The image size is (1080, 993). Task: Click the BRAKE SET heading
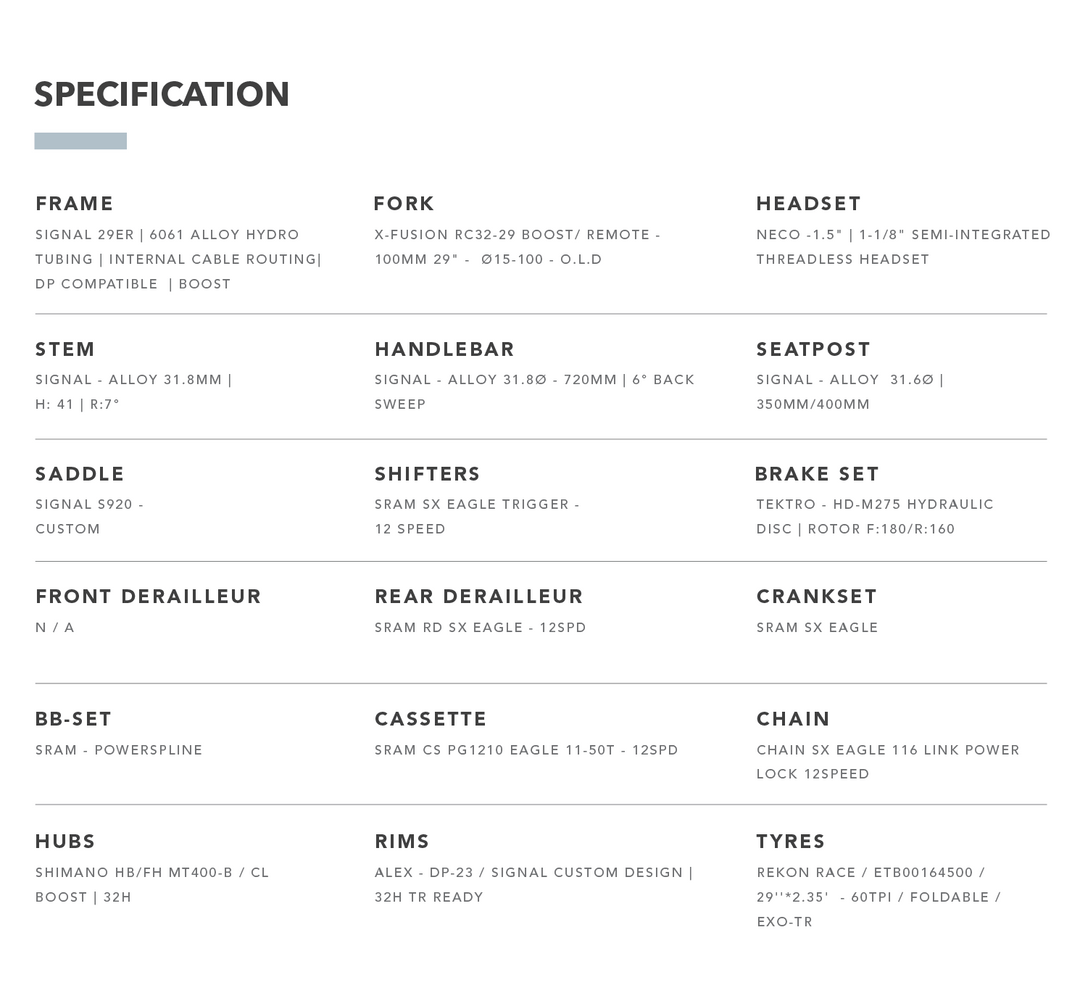point(817,474)
